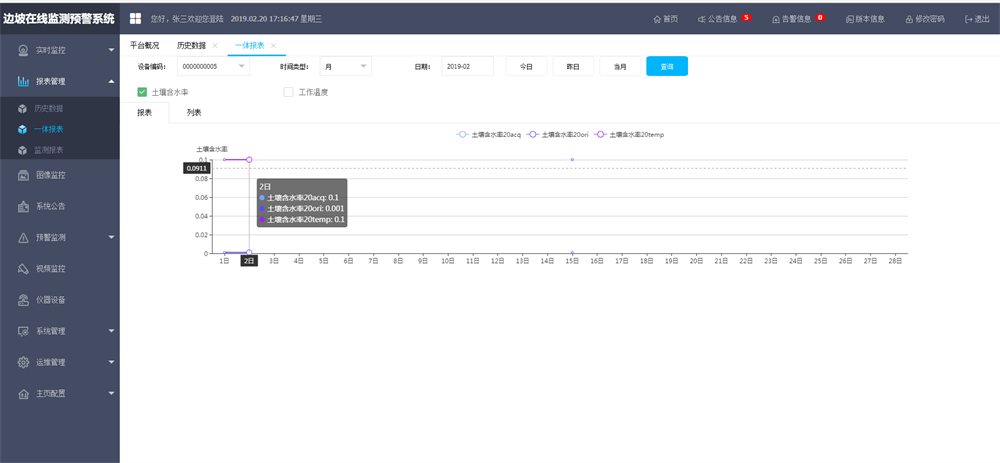Image resolution: width=1000 pixels, height=463 pixels.
Task: Open the 设备编码 device code dropdown
Action: point(213,66)
